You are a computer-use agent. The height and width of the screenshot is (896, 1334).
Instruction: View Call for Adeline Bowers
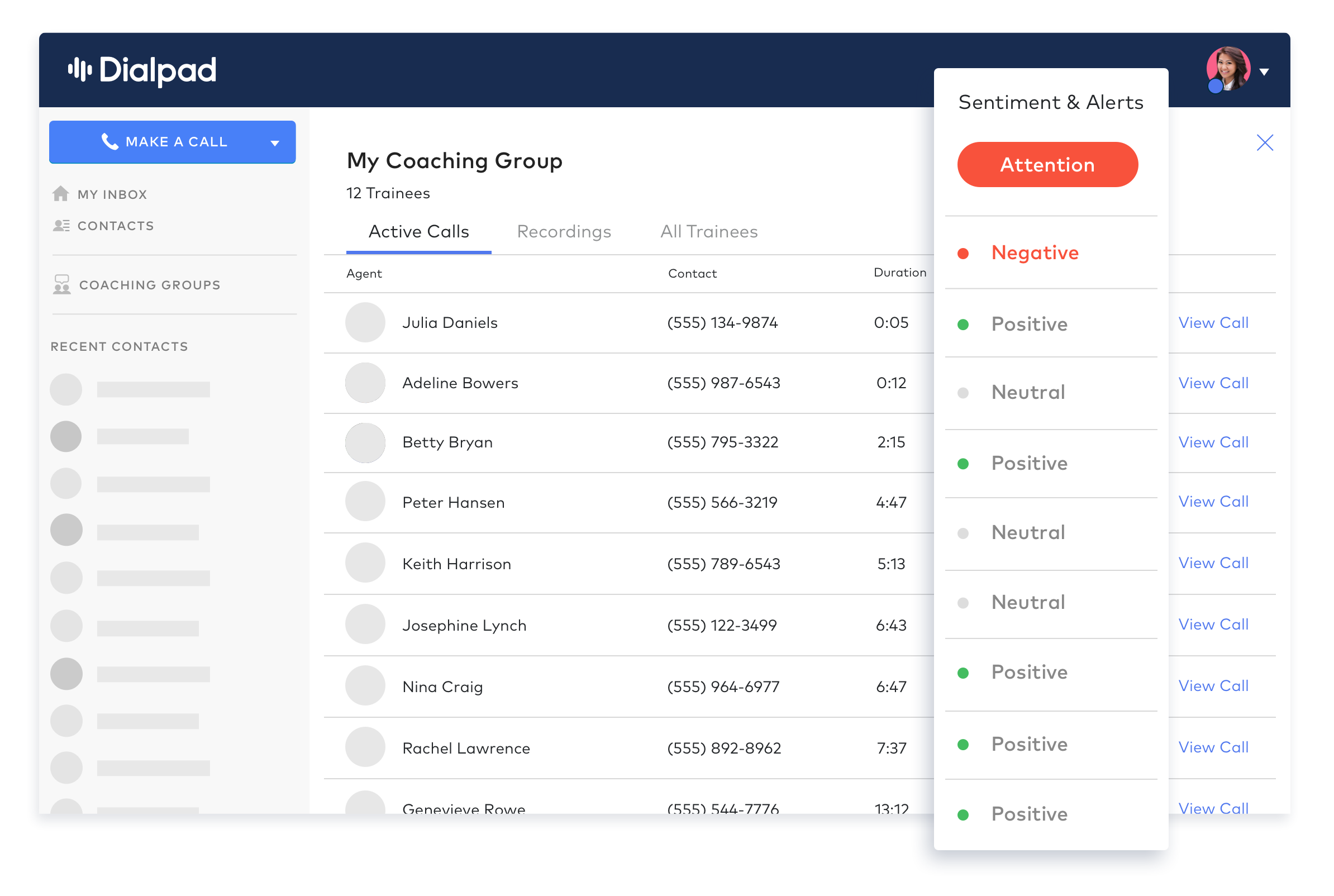click(x=1213, y=383)
